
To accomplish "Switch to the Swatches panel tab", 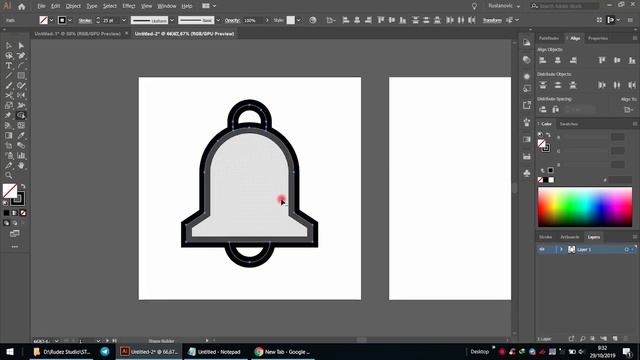I will (x=569, y=124).
